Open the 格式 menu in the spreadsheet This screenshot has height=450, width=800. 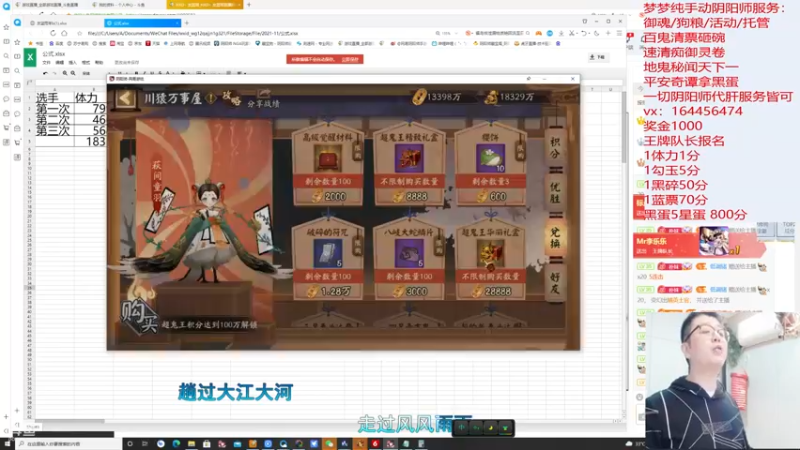tap(86, 62)
